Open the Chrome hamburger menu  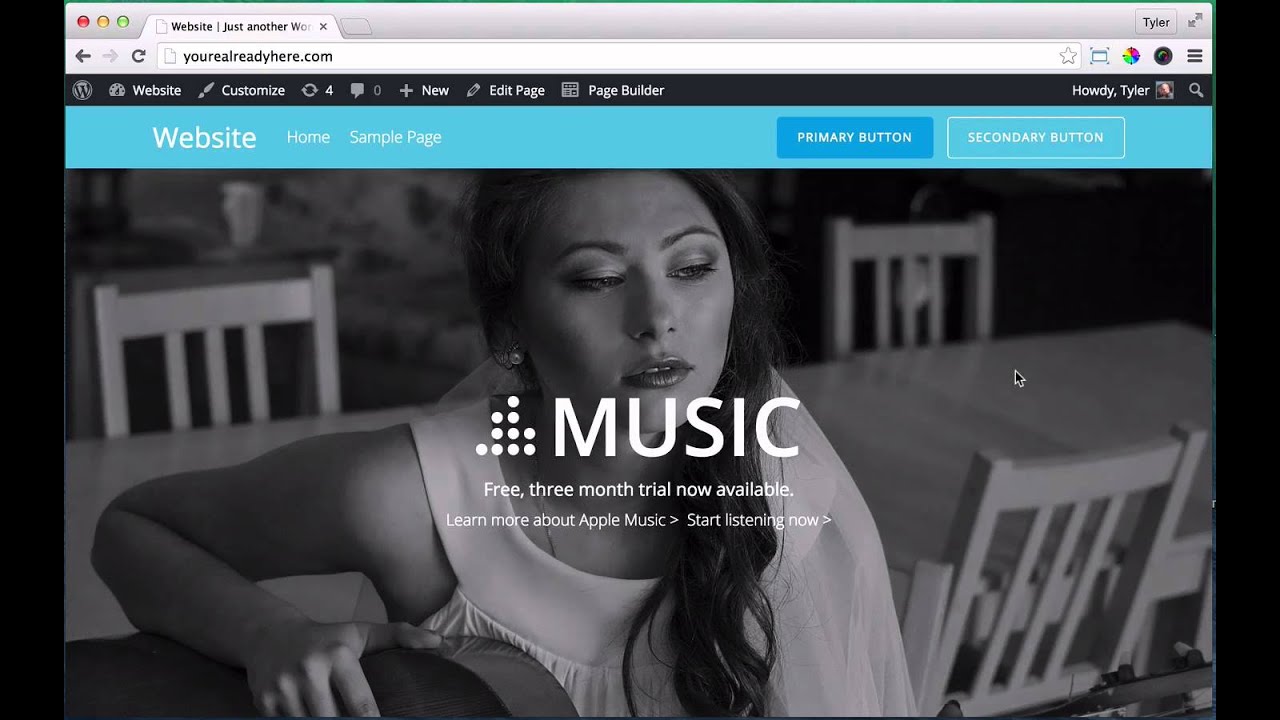click(x=1195, y=56)
